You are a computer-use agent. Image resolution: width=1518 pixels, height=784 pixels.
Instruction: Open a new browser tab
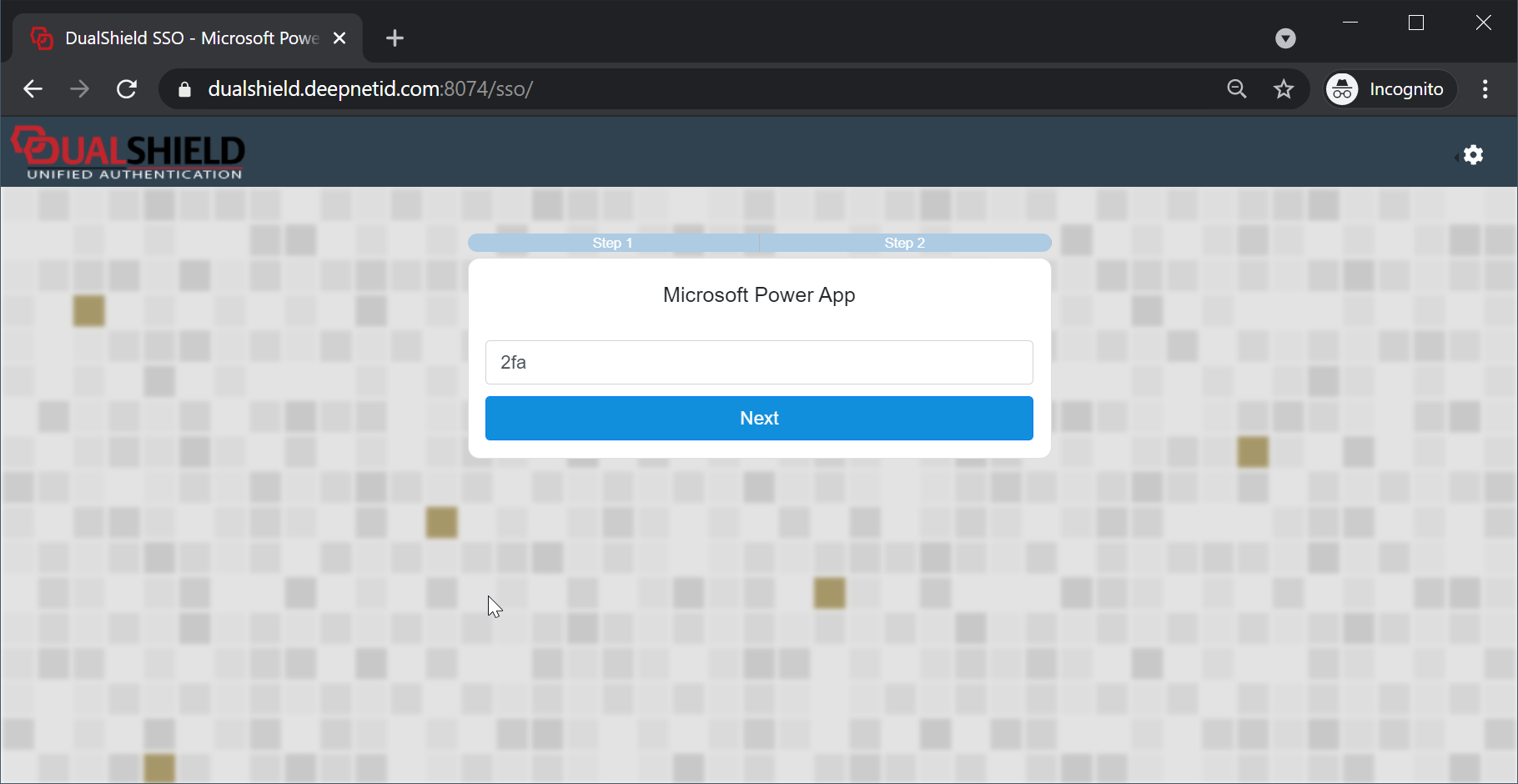(395, 38)
